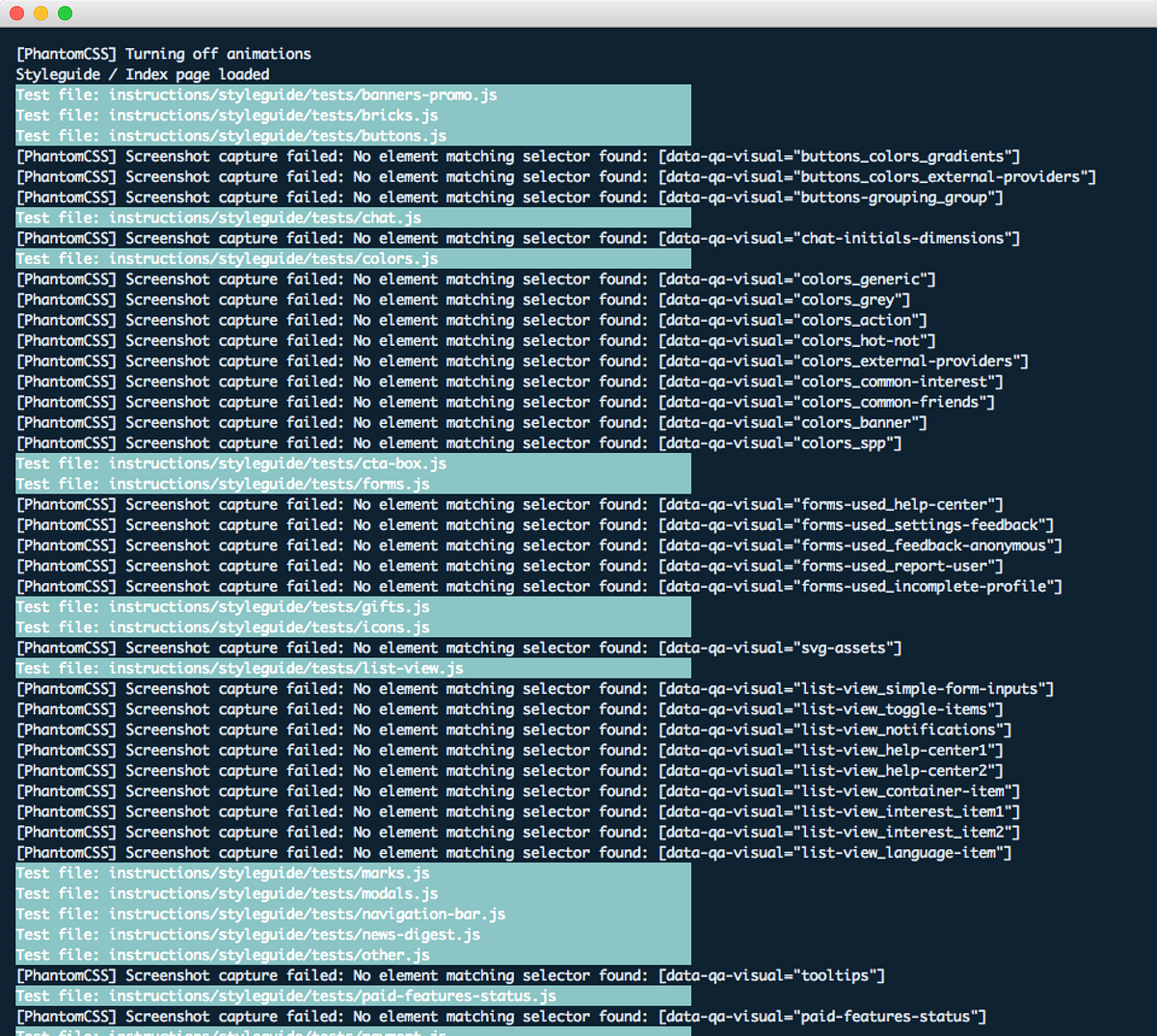This screenshot has height=1036, width=1157.
Task: Click the 'Turning off animations' log line
Action: click(x=164, y=54)
